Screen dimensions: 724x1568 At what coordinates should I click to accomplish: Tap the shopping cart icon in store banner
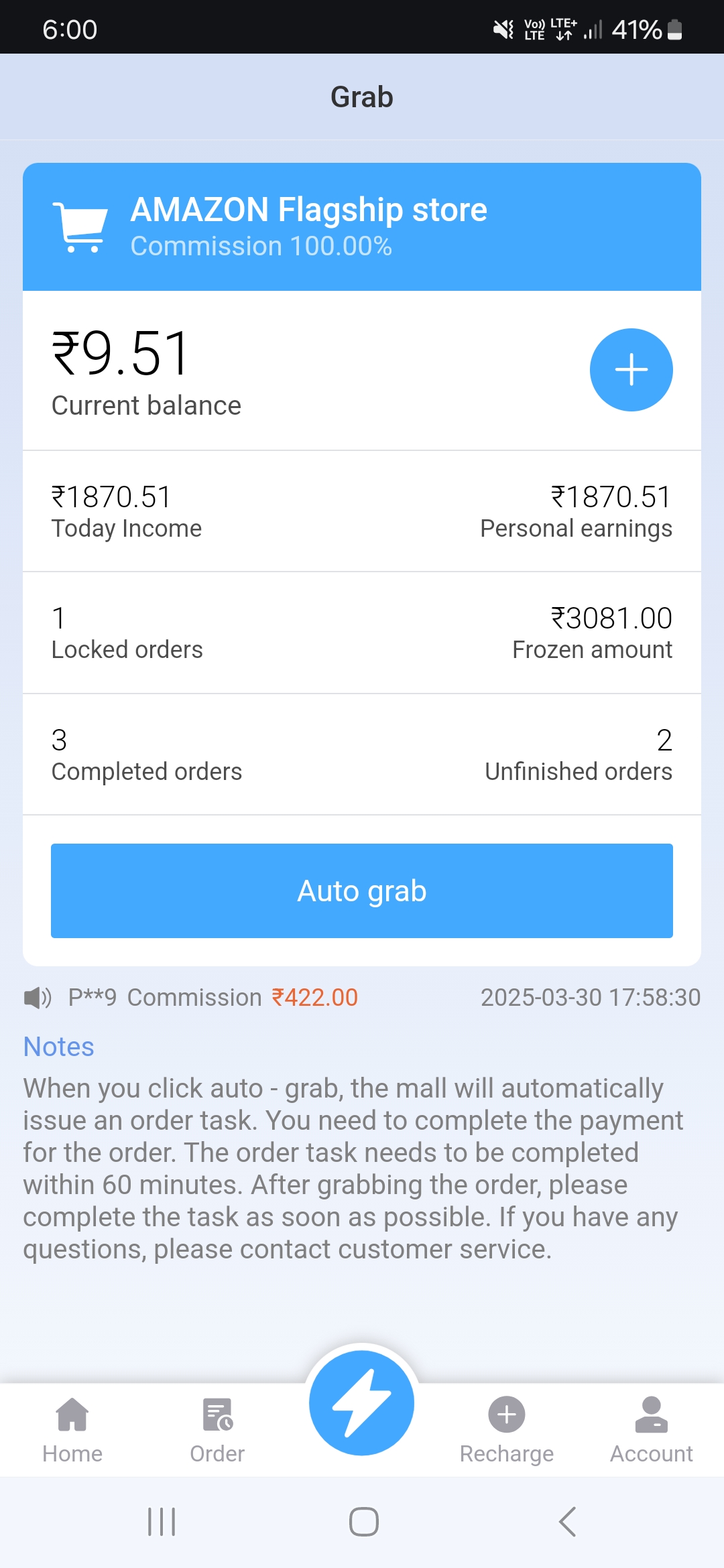click(x=80, y=226)
